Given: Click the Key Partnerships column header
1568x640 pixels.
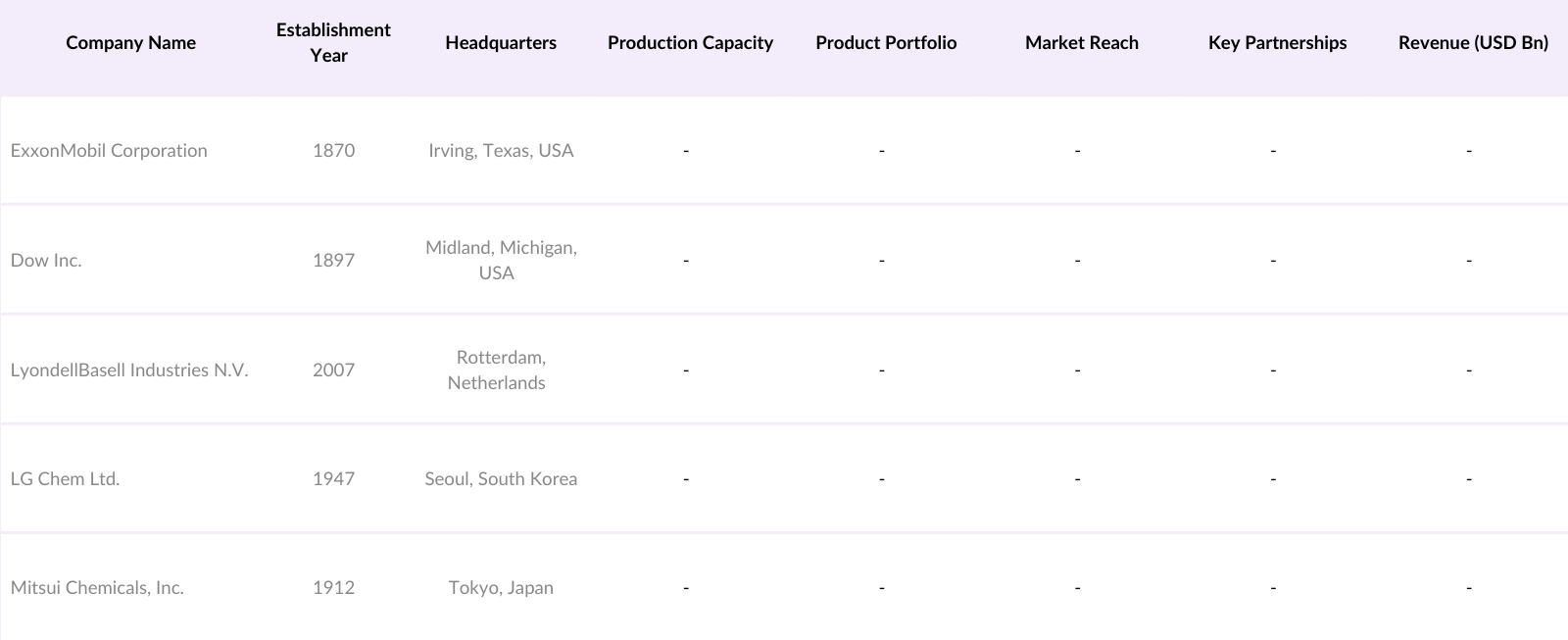Looking at the screenshot, I should [x=1278, y=43].
